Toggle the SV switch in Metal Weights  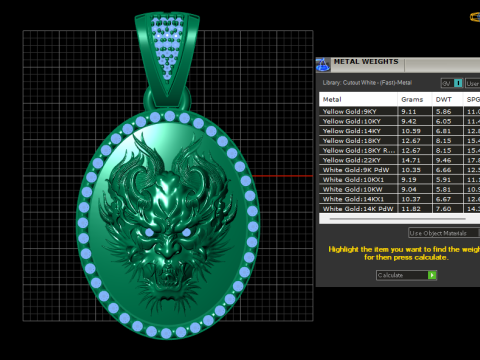452,83
